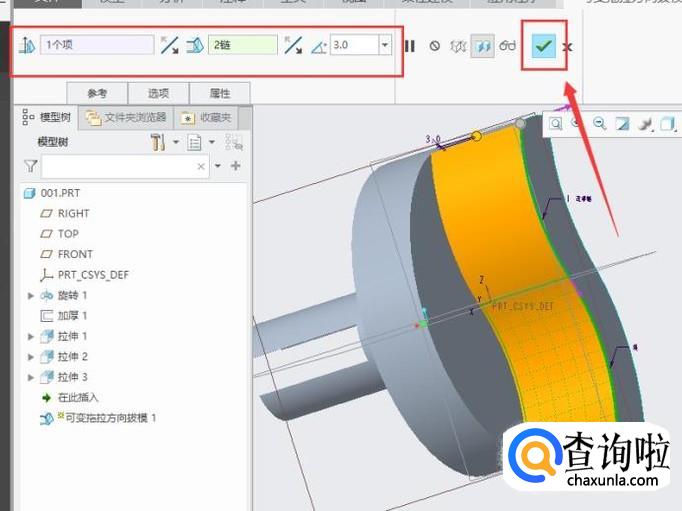Switch to the 收藏夹 tab
The height and width of the screenshot is (511, 682).
pyautogui.click(x=206, y=117)
